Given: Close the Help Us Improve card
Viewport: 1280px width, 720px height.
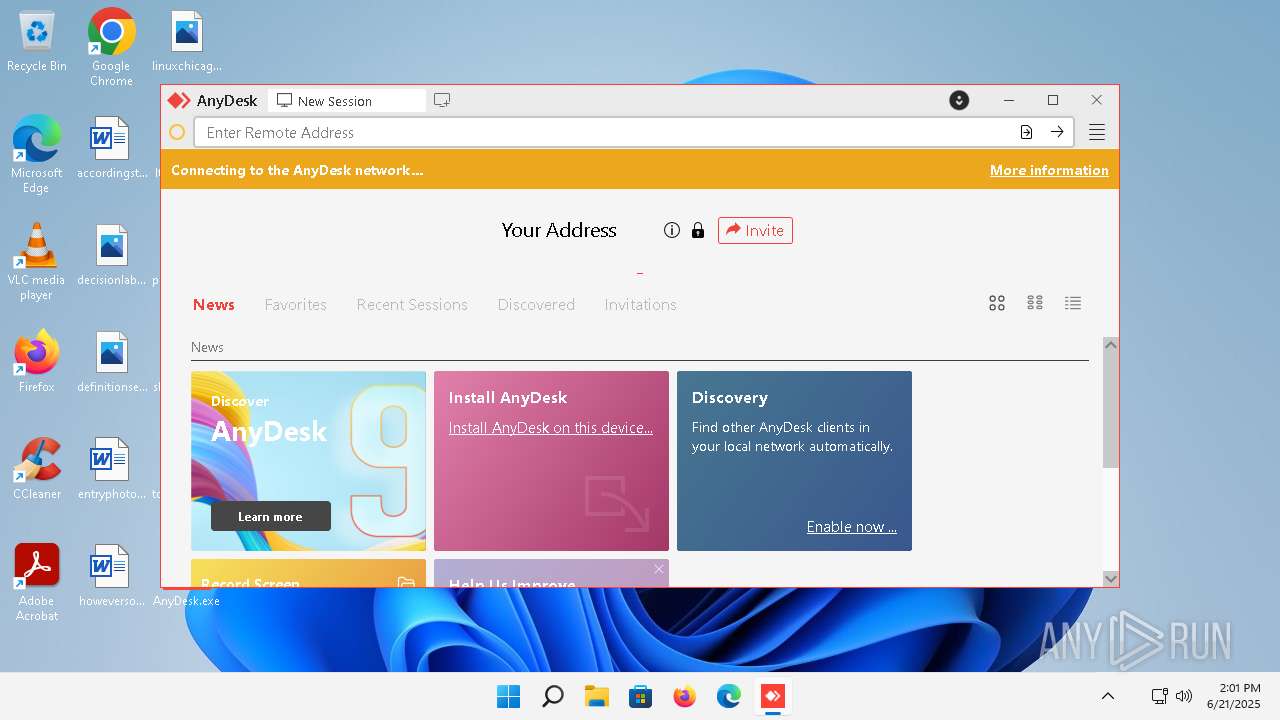Looking at the screenshot, I should coord(659,569).
